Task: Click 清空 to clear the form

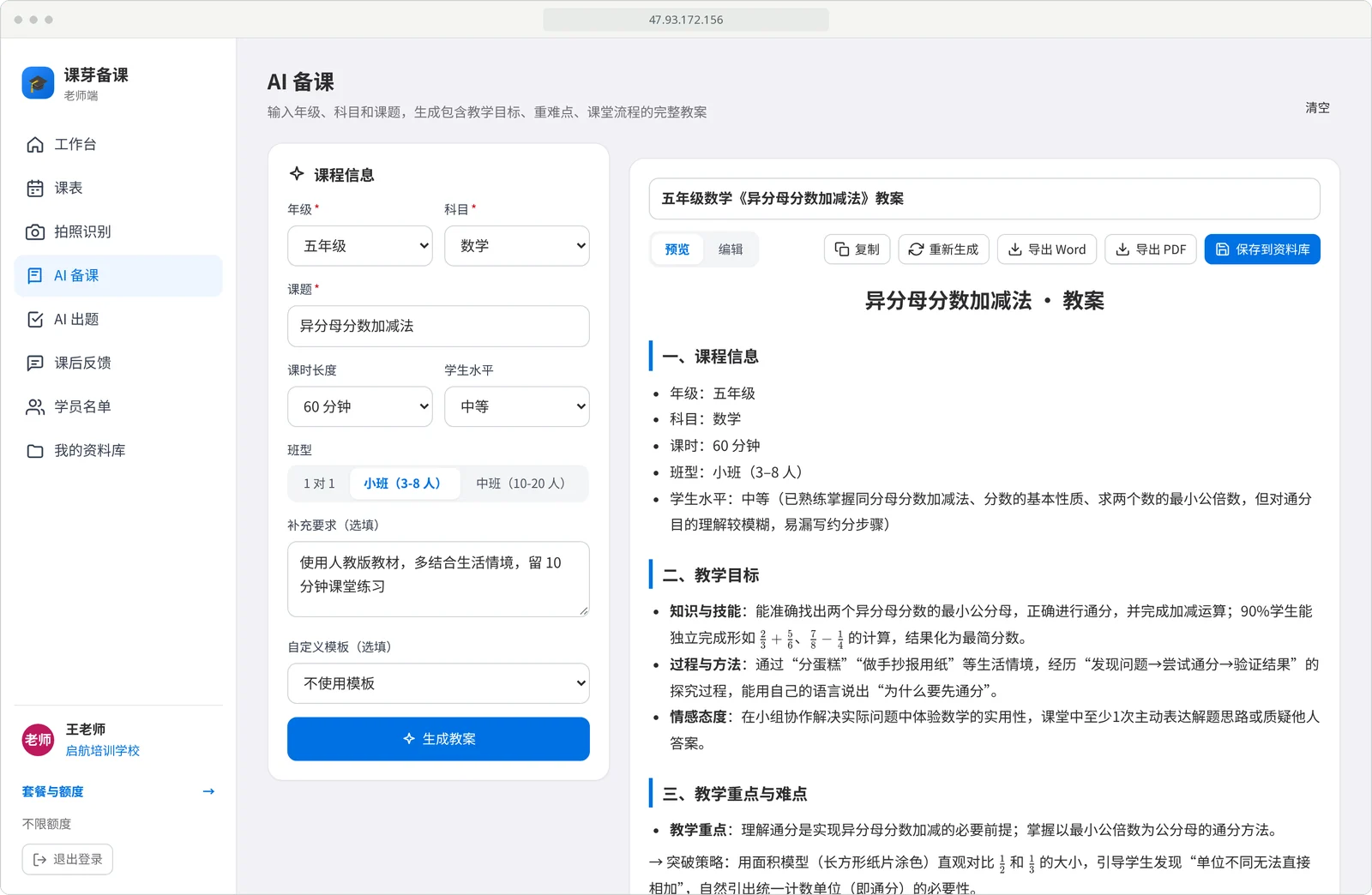Action: point(1317,108)
